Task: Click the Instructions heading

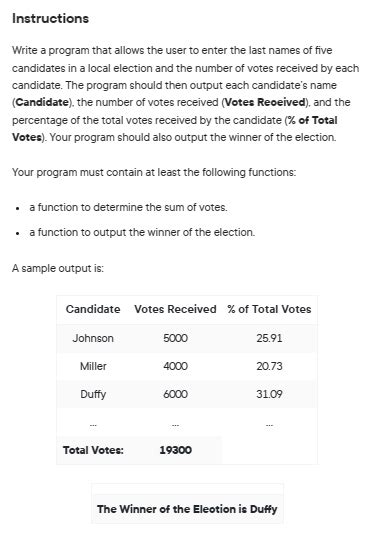Action: coord(51,18)
